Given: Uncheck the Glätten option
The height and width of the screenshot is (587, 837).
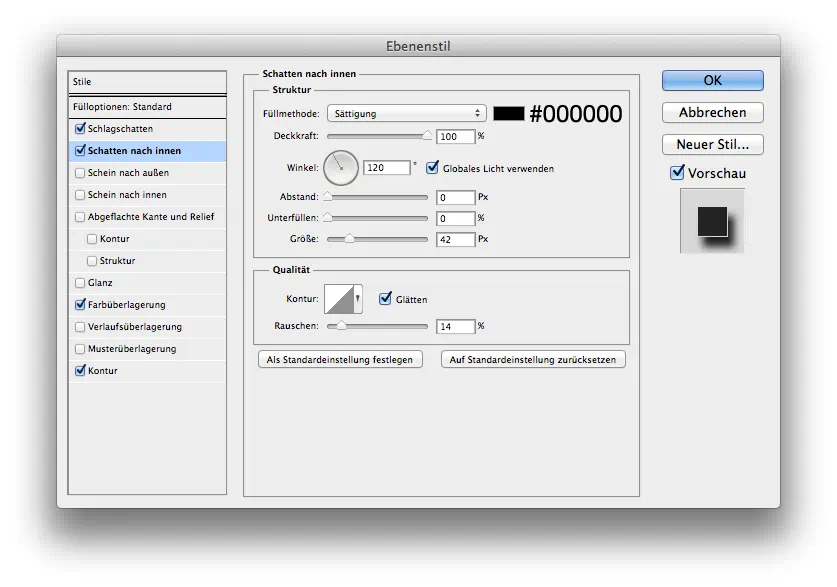Looking at the screenshot, I should click(x=385, y=298).
